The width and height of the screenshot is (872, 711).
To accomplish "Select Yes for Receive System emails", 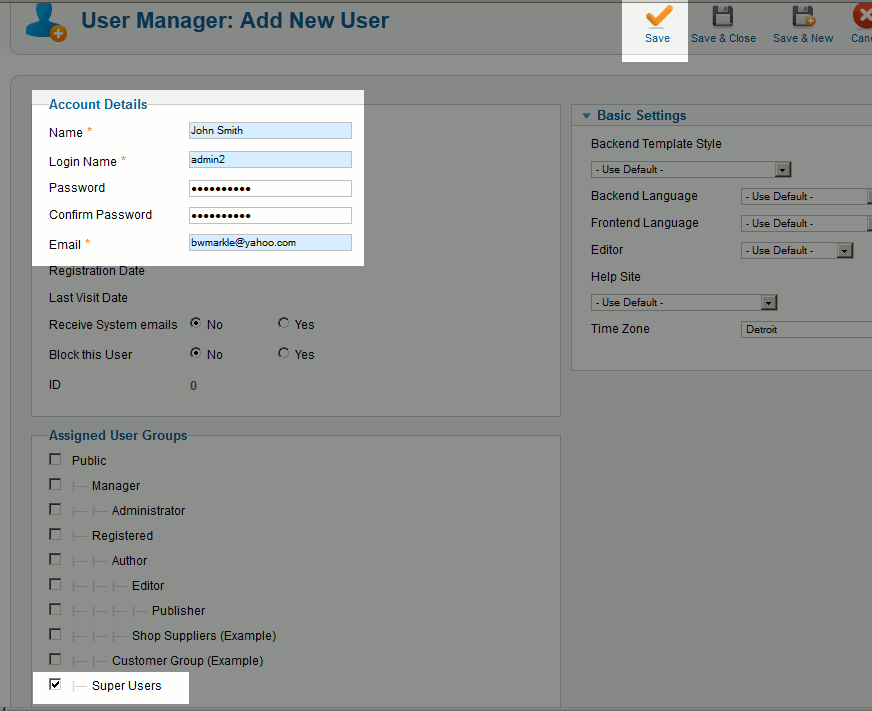I will click(x=284, y=324).
